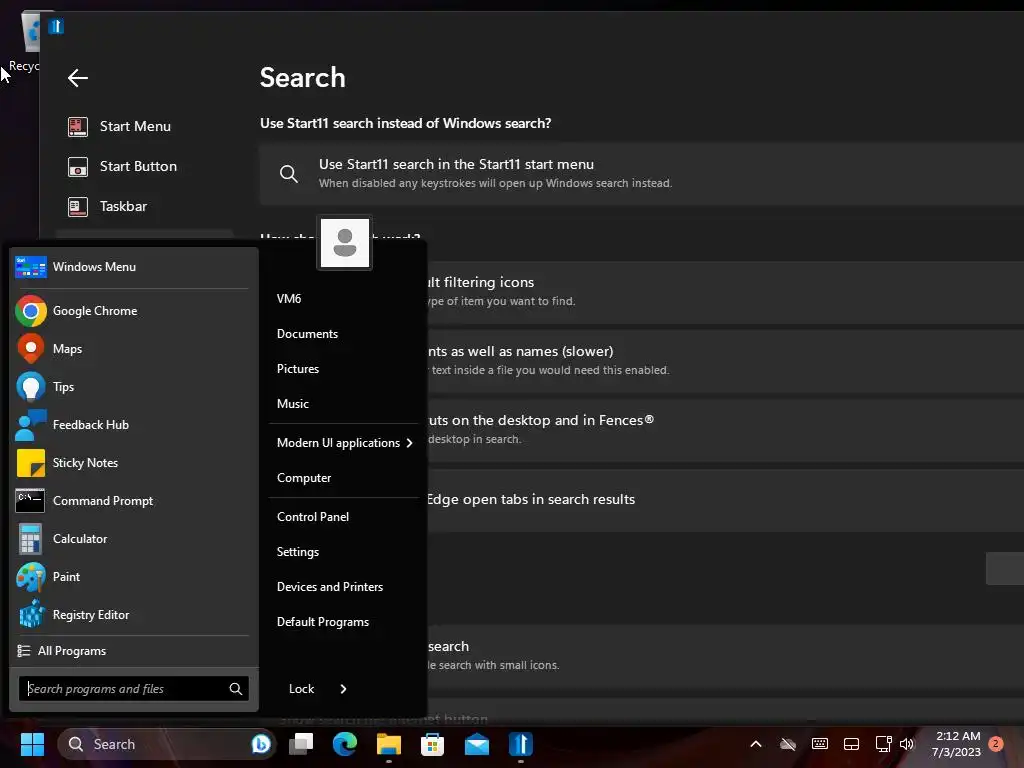
Task: Click the taskbar Search box
Action: (167, 744)
